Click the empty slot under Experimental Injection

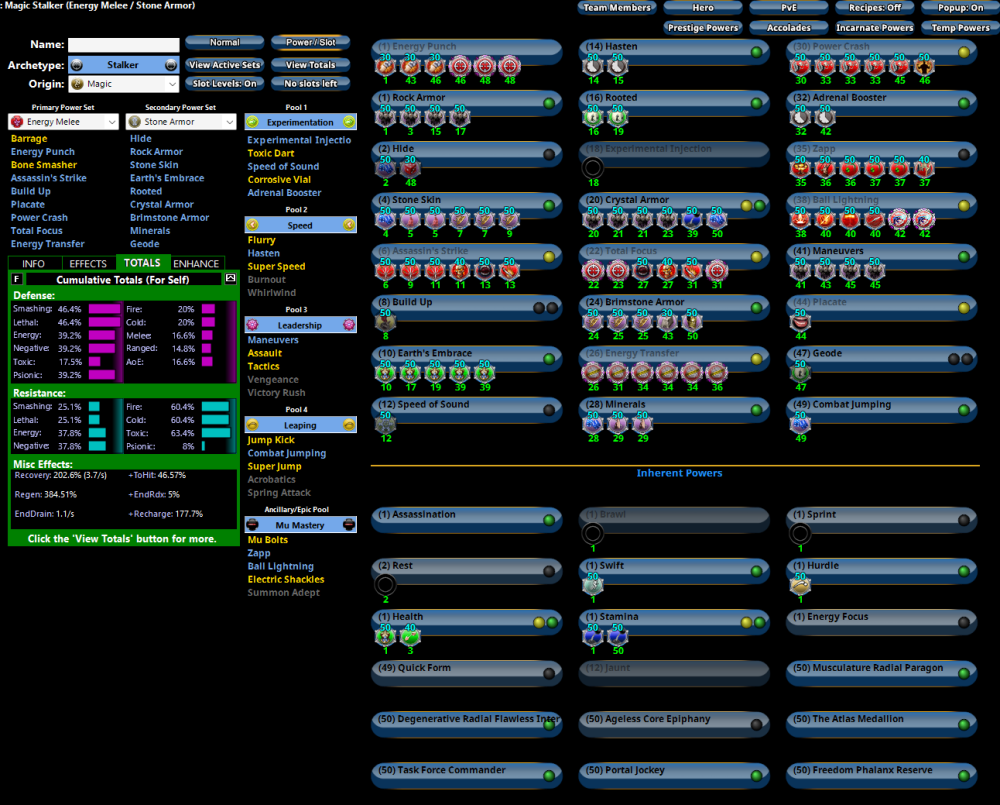[593, 168]
